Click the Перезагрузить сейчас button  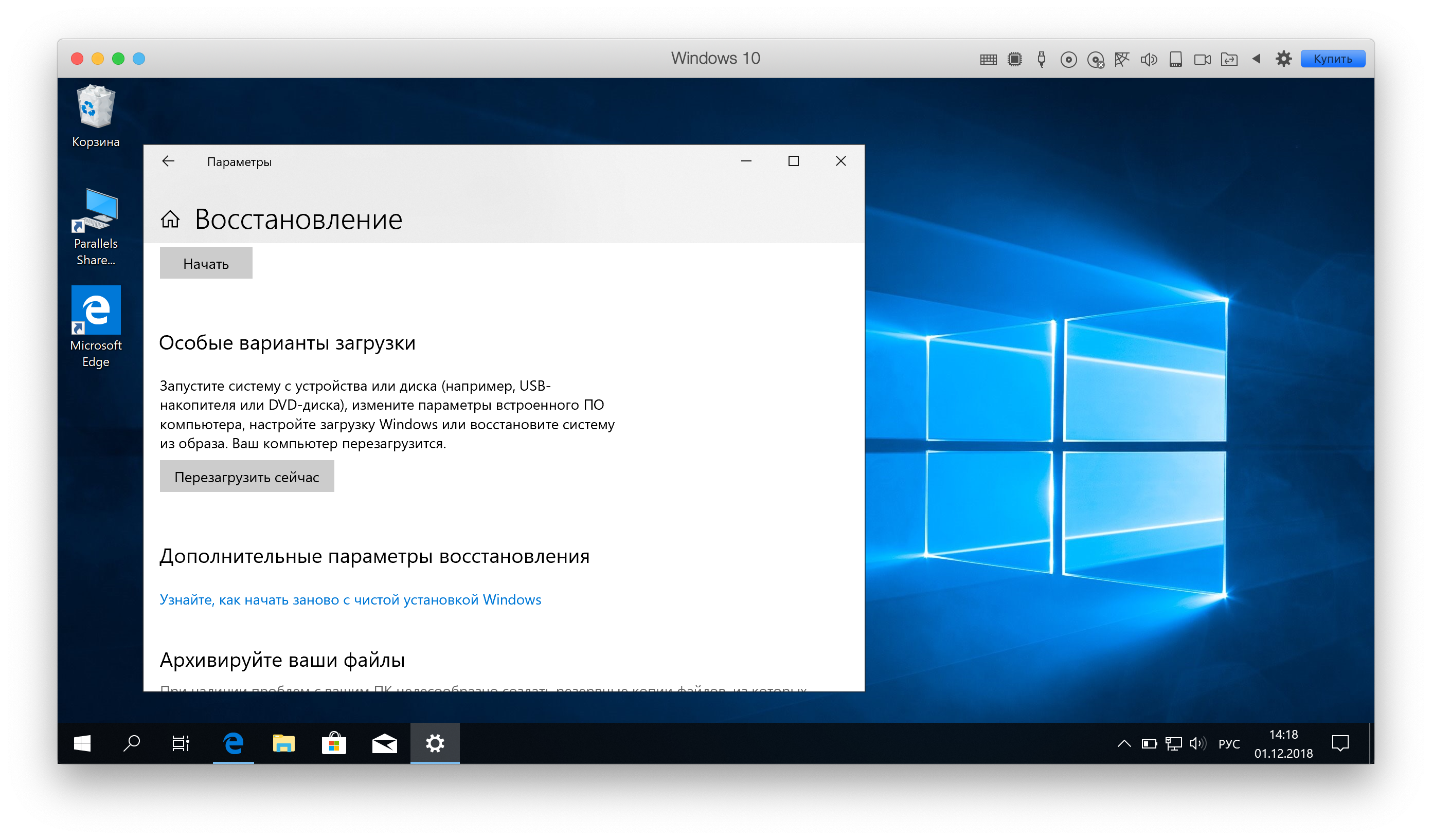pyautogui.click(x=246, y=477)
